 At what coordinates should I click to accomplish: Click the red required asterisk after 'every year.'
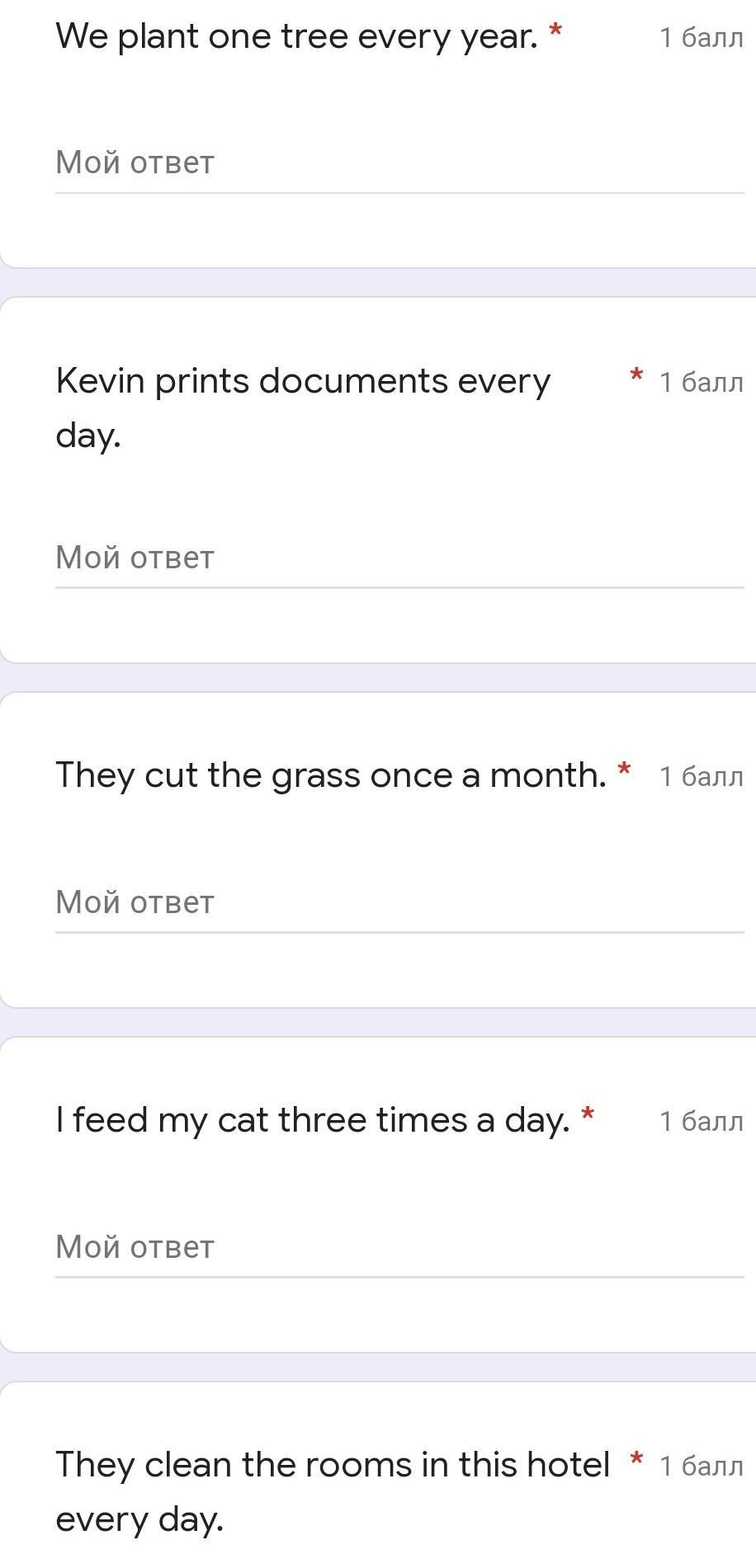tap(555, 33)
